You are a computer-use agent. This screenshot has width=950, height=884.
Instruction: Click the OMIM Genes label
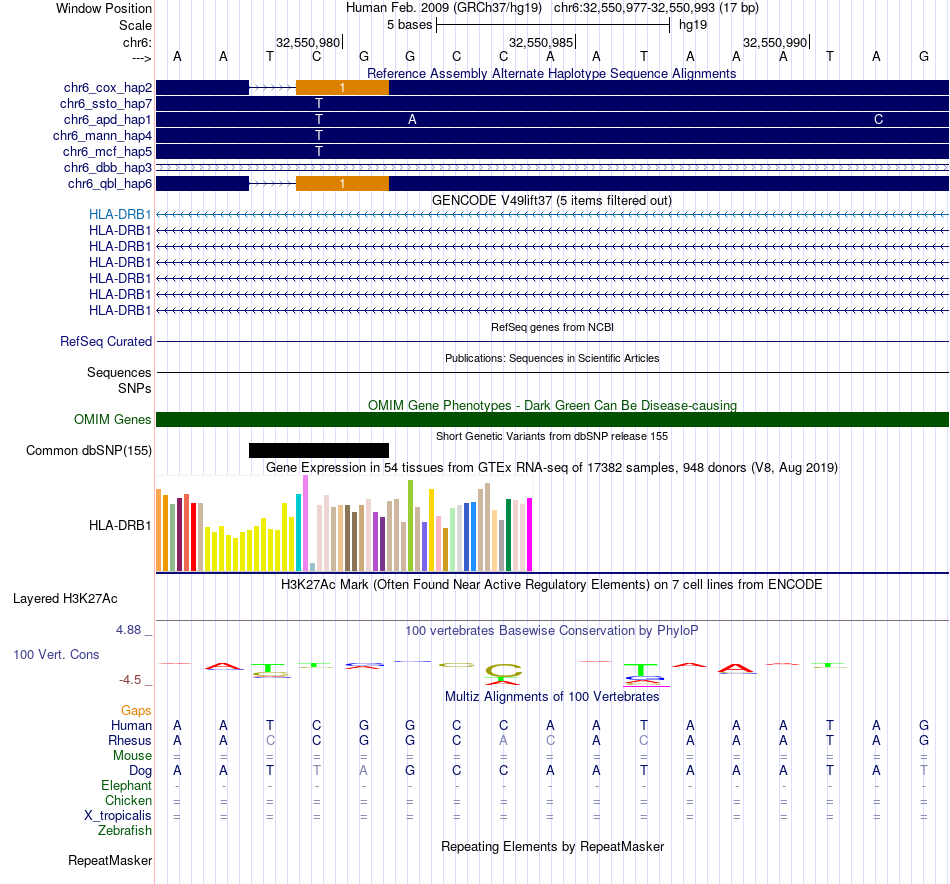(113, 419)
